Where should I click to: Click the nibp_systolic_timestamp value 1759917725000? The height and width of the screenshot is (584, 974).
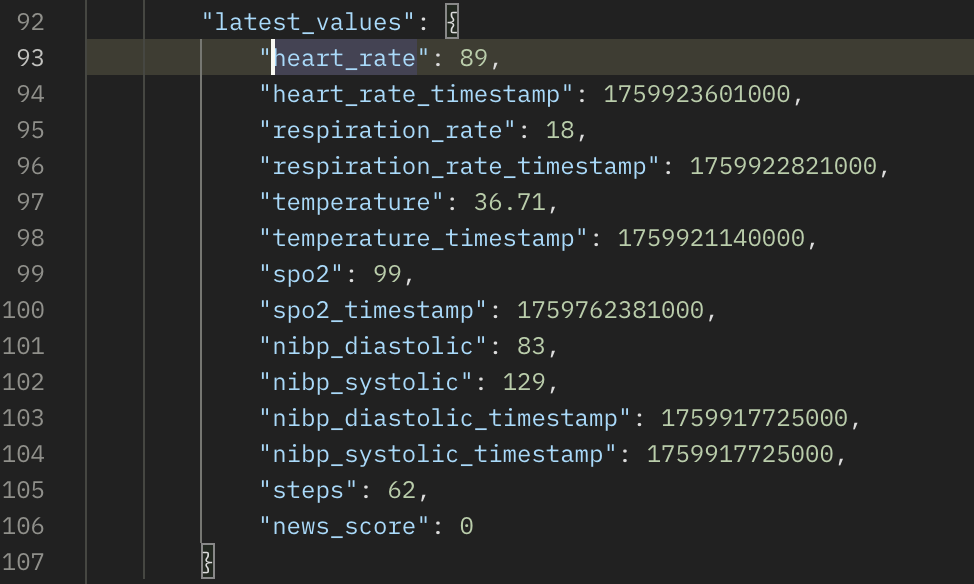[739, 454]
